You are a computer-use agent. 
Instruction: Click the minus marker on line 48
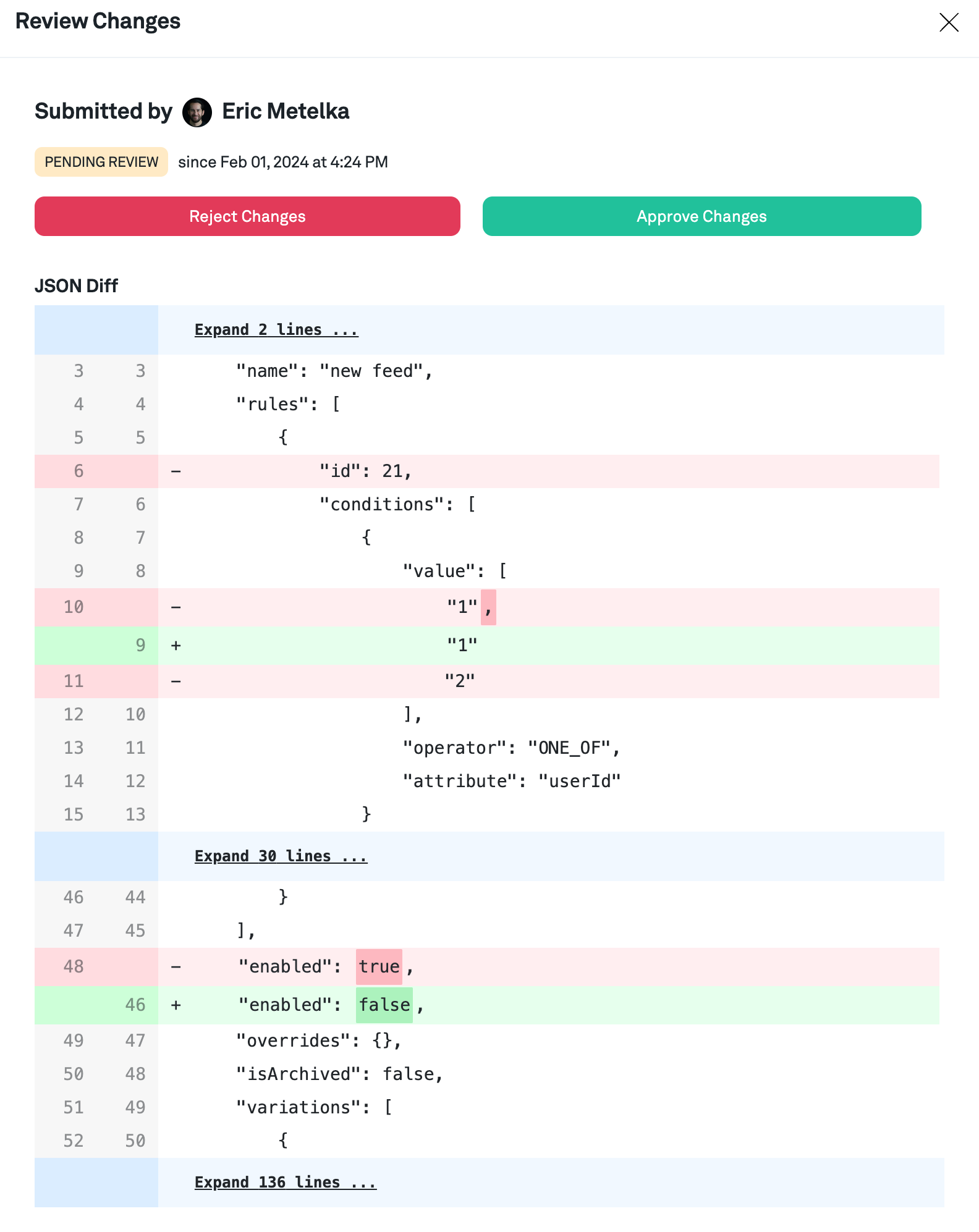(x=176, y=967)
